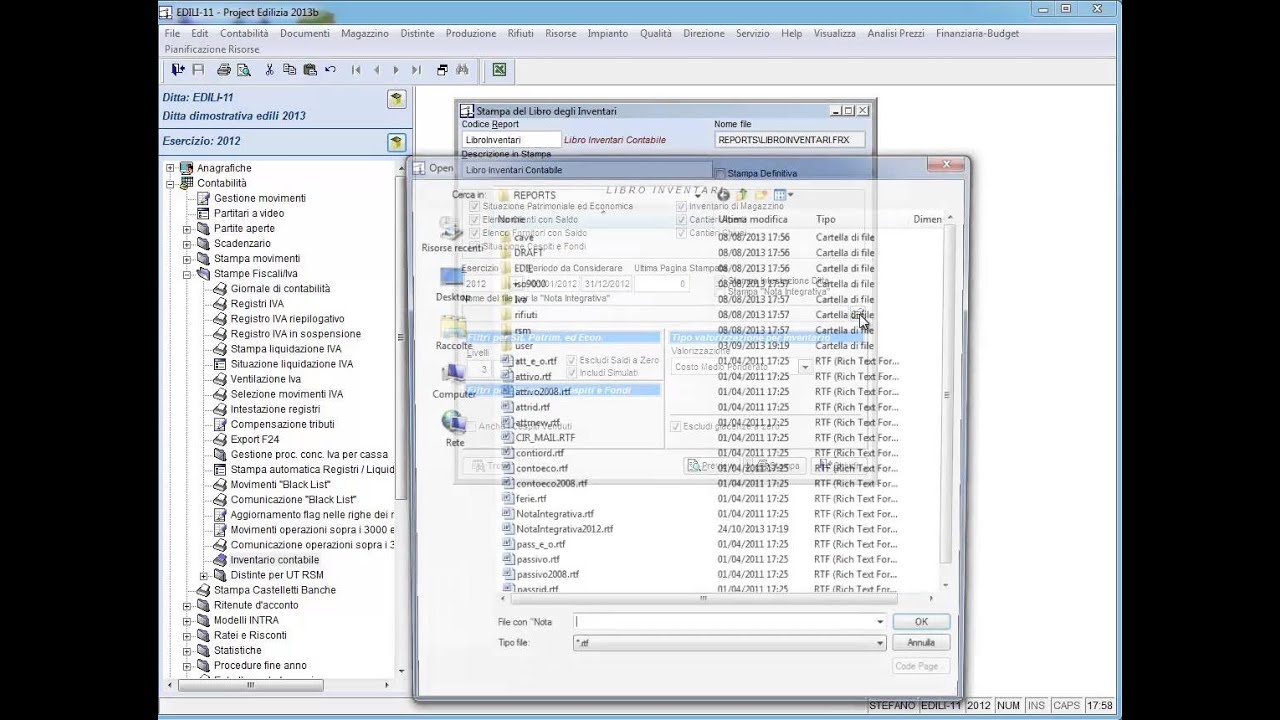Click the cascading windows toolbar icon
Image resolution: width=1280 pixels, height=720 pixels.
[442, 70]
